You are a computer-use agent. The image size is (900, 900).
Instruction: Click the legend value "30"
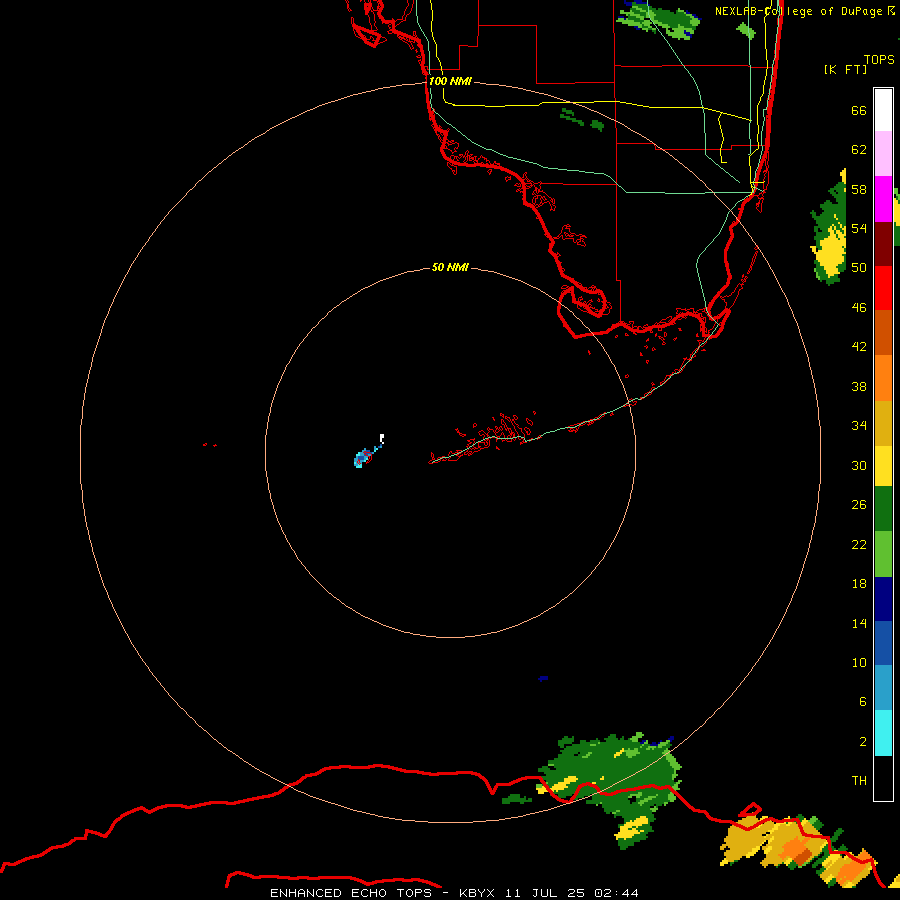click(859, 465)
